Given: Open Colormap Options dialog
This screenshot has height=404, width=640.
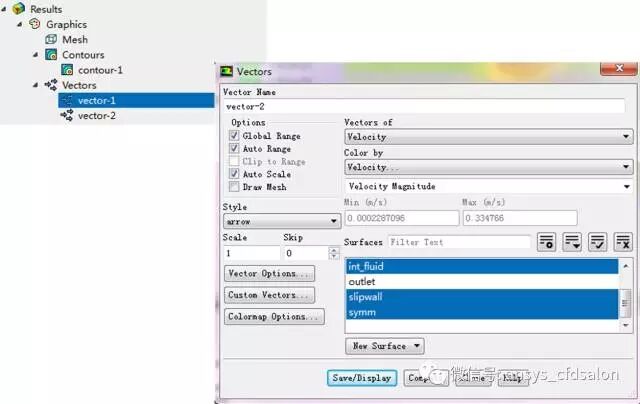Looking at the screenshot, I should [274, 317].
